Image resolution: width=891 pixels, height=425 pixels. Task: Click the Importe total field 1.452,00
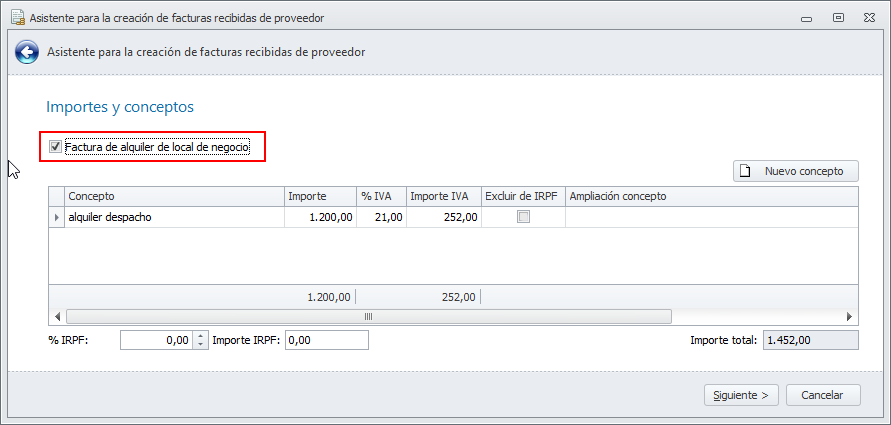tap(810, 340)
